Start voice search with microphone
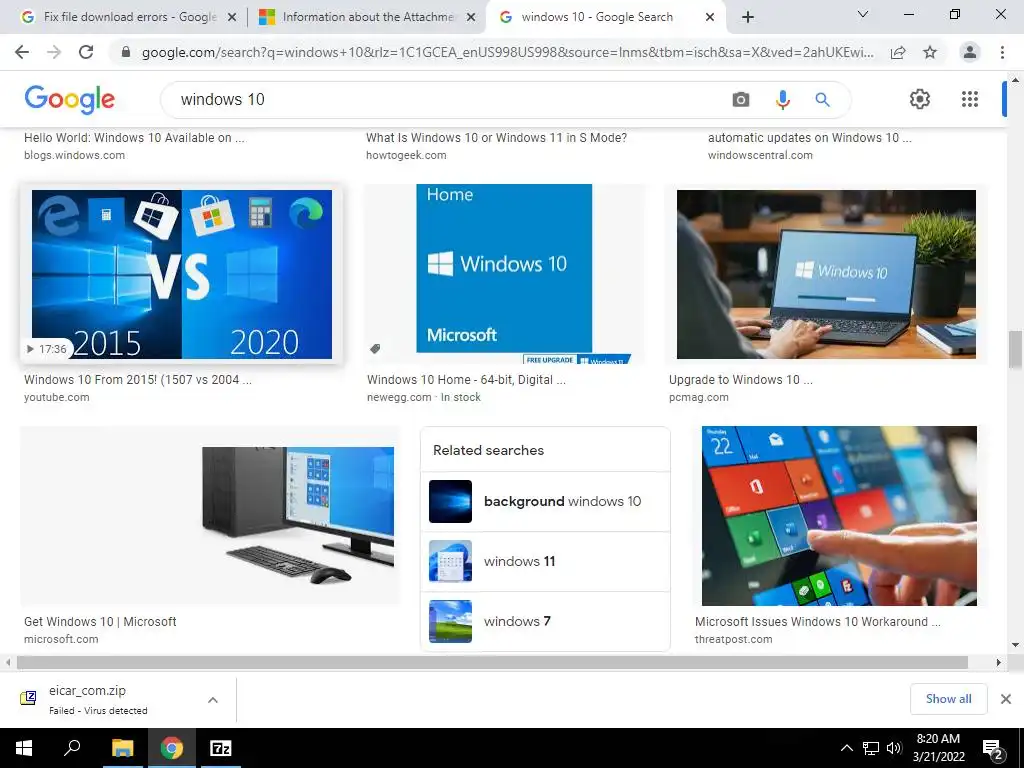 [x=782, y=99]
